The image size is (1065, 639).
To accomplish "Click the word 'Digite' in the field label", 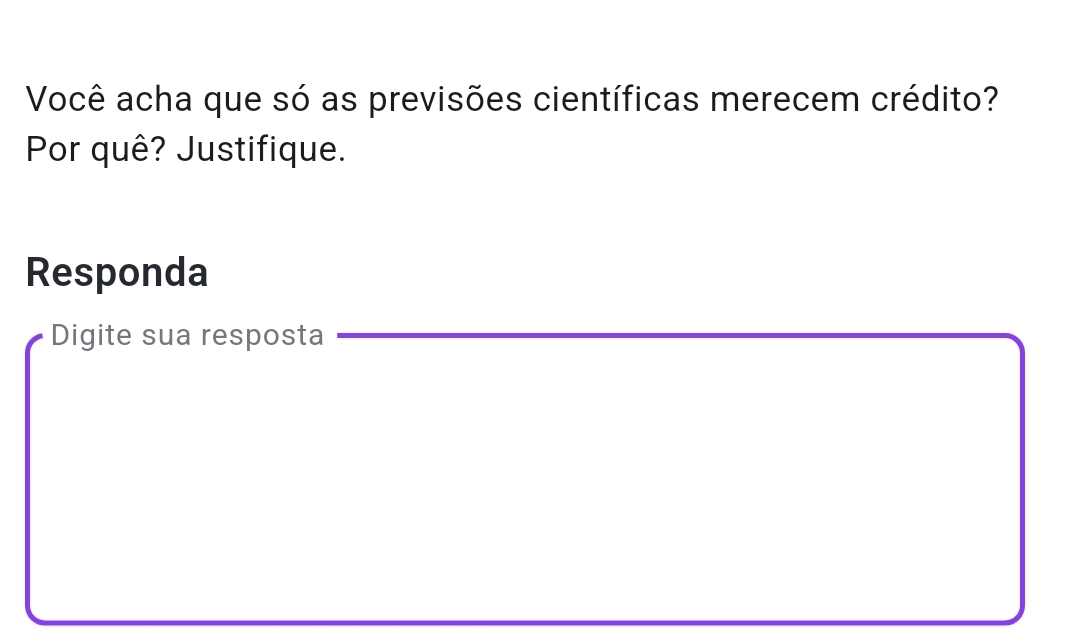I will coord(91,336).
